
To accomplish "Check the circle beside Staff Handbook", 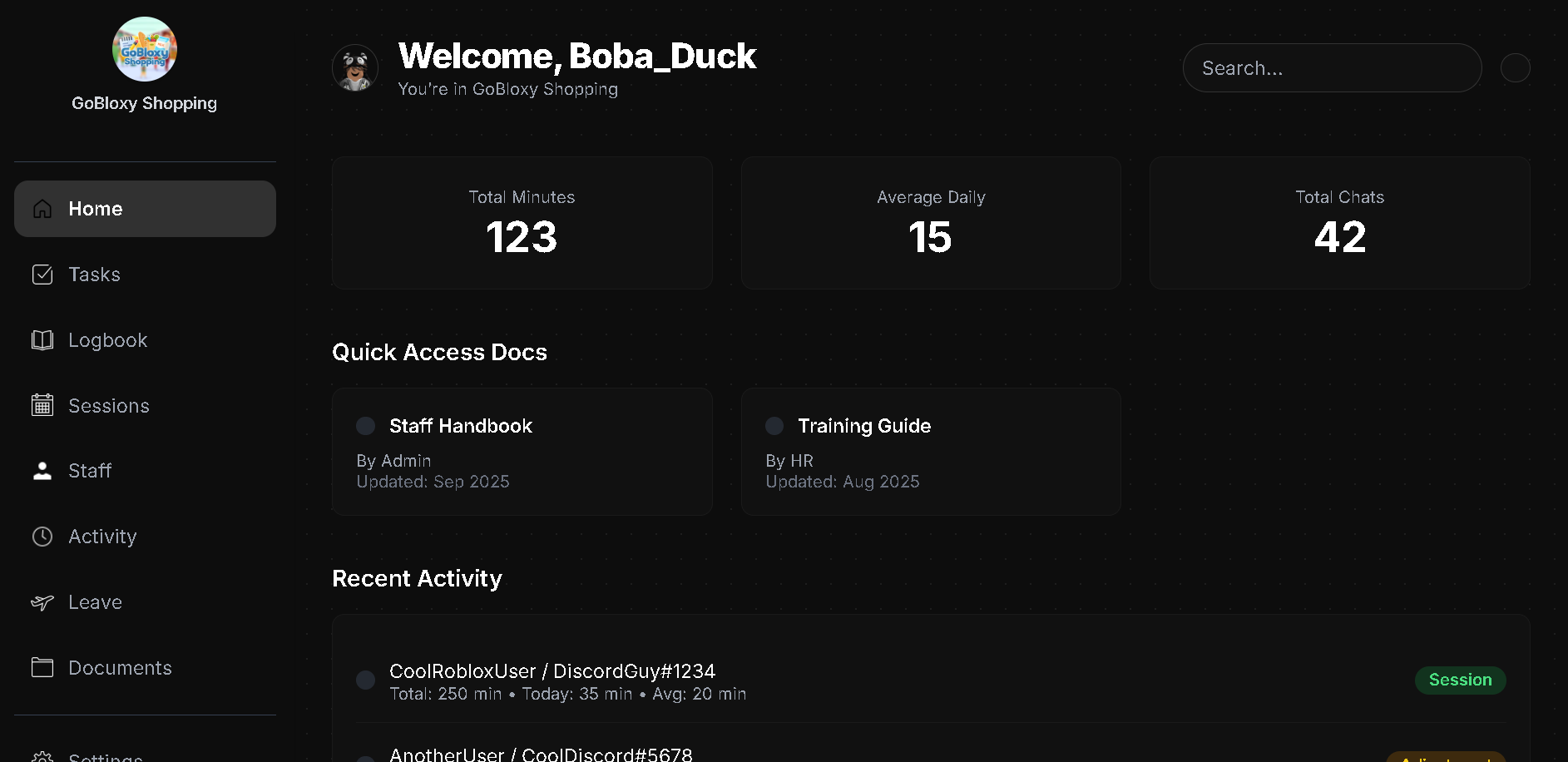I will 365,425.
